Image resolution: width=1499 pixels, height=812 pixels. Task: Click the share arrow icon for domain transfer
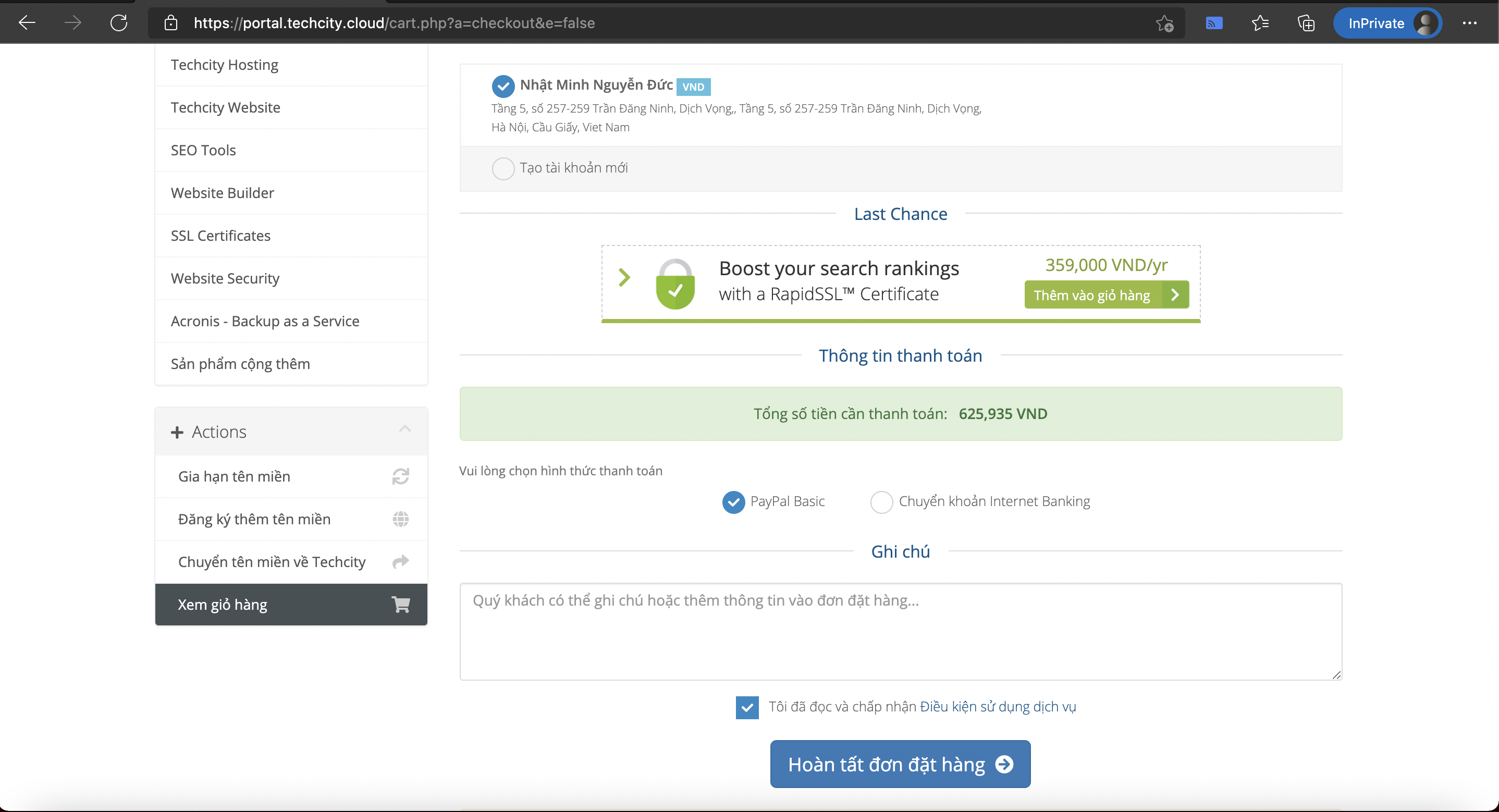400,562
